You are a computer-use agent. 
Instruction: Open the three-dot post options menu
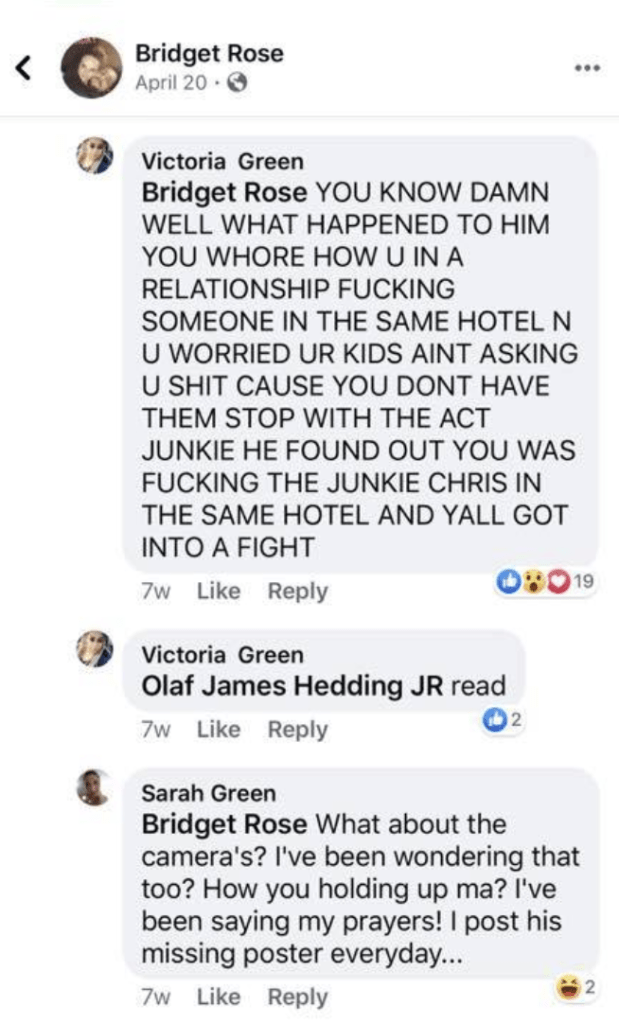[587, 68]
